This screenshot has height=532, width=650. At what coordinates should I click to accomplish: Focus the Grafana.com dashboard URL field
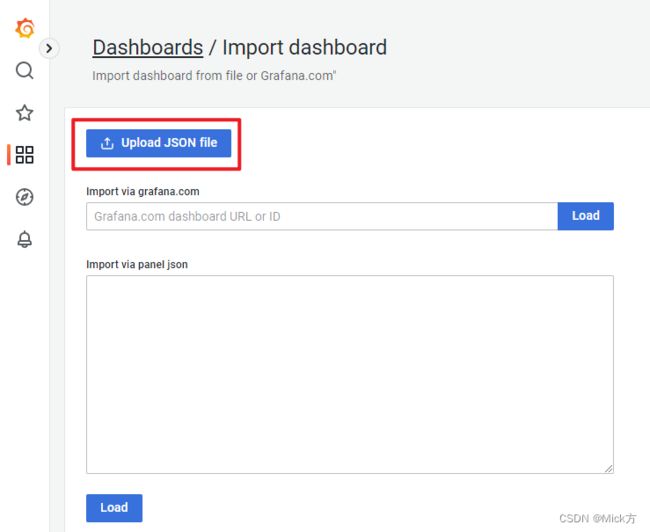coord(322,216)
